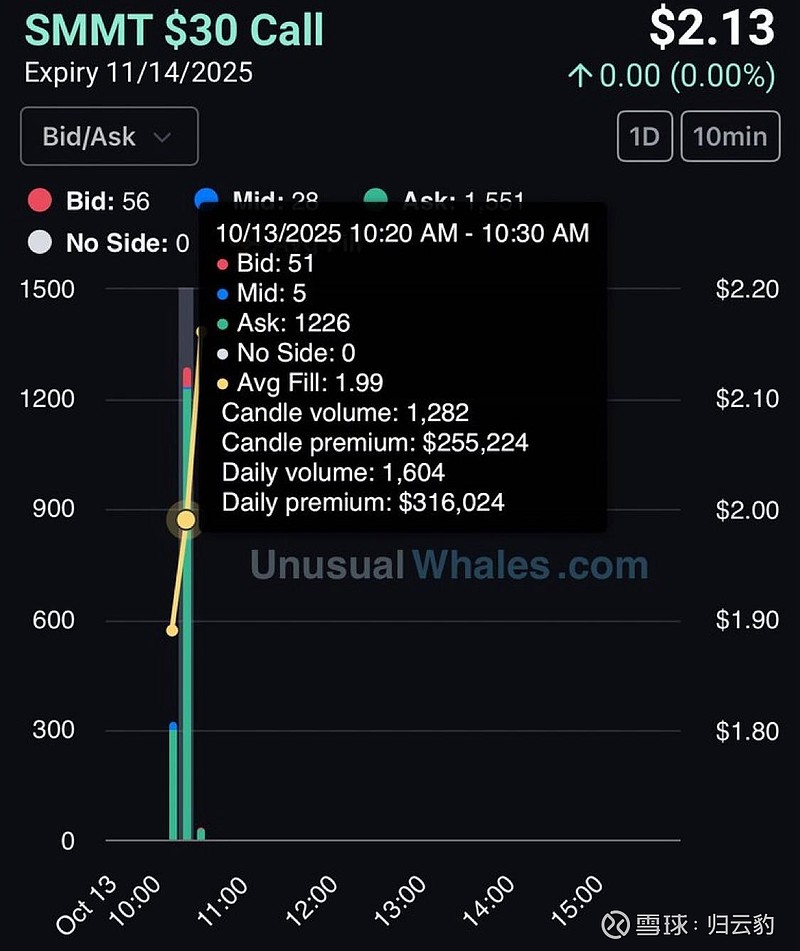Click the Xueqiu snowball logo watermark
This screenshot has height=951, width=800.
pos(616,921)
